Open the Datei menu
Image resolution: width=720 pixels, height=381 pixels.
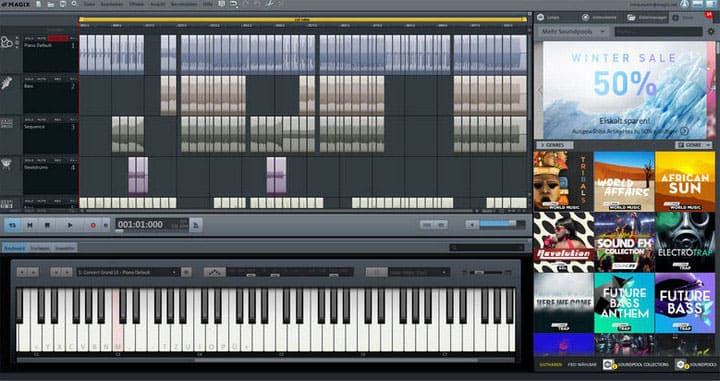pos(90,4)
